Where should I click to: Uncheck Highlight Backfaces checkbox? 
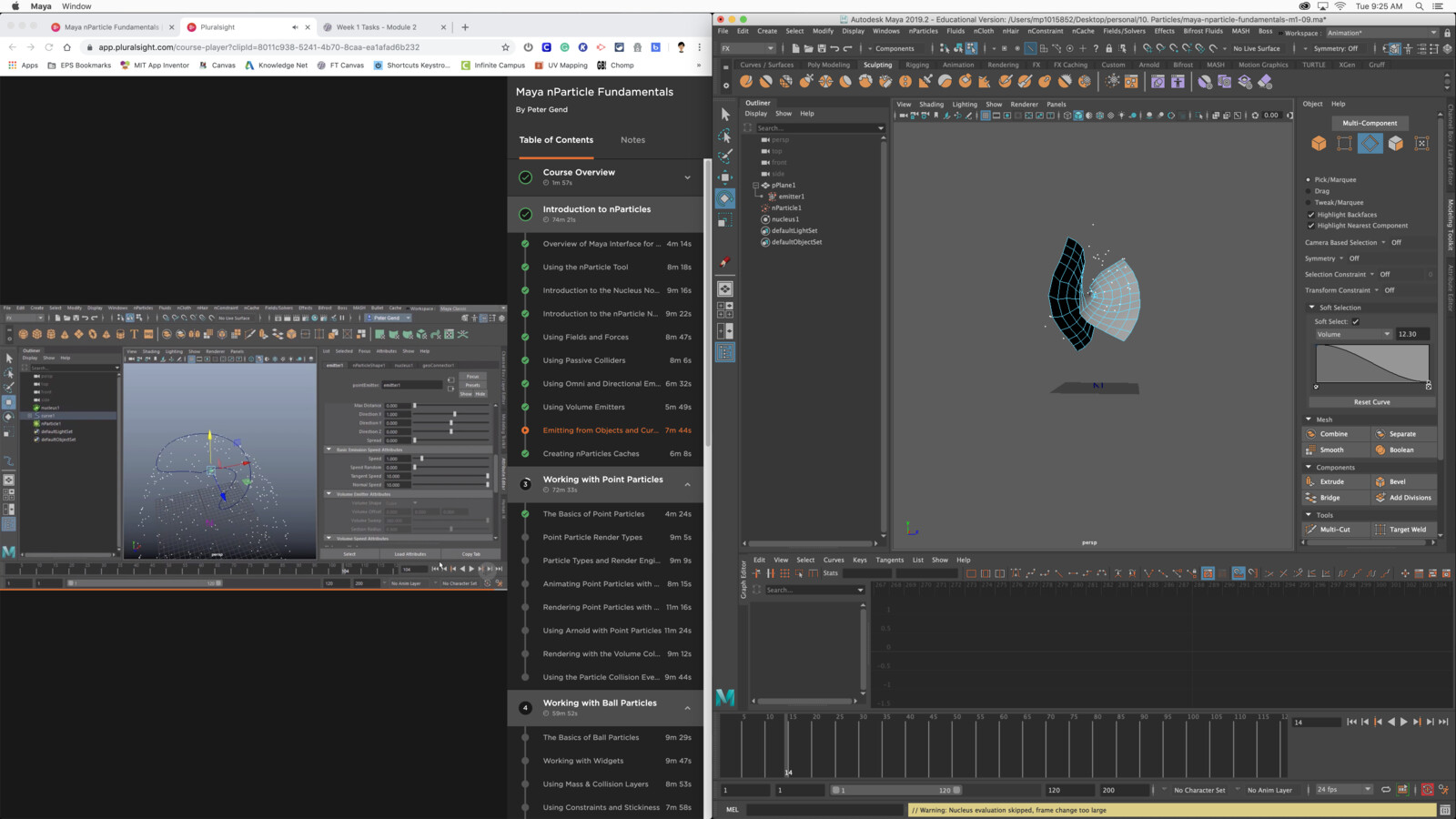pyautogui.click(x=1311, y=215)
